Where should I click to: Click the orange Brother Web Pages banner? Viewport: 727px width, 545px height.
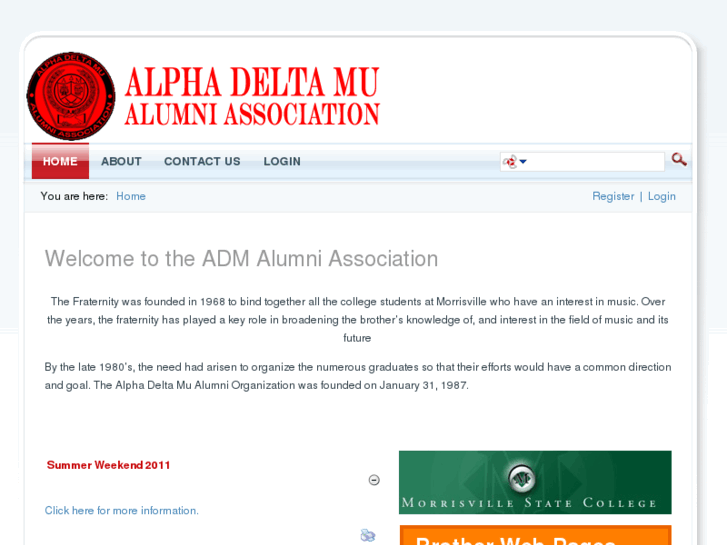click(535, 536)
